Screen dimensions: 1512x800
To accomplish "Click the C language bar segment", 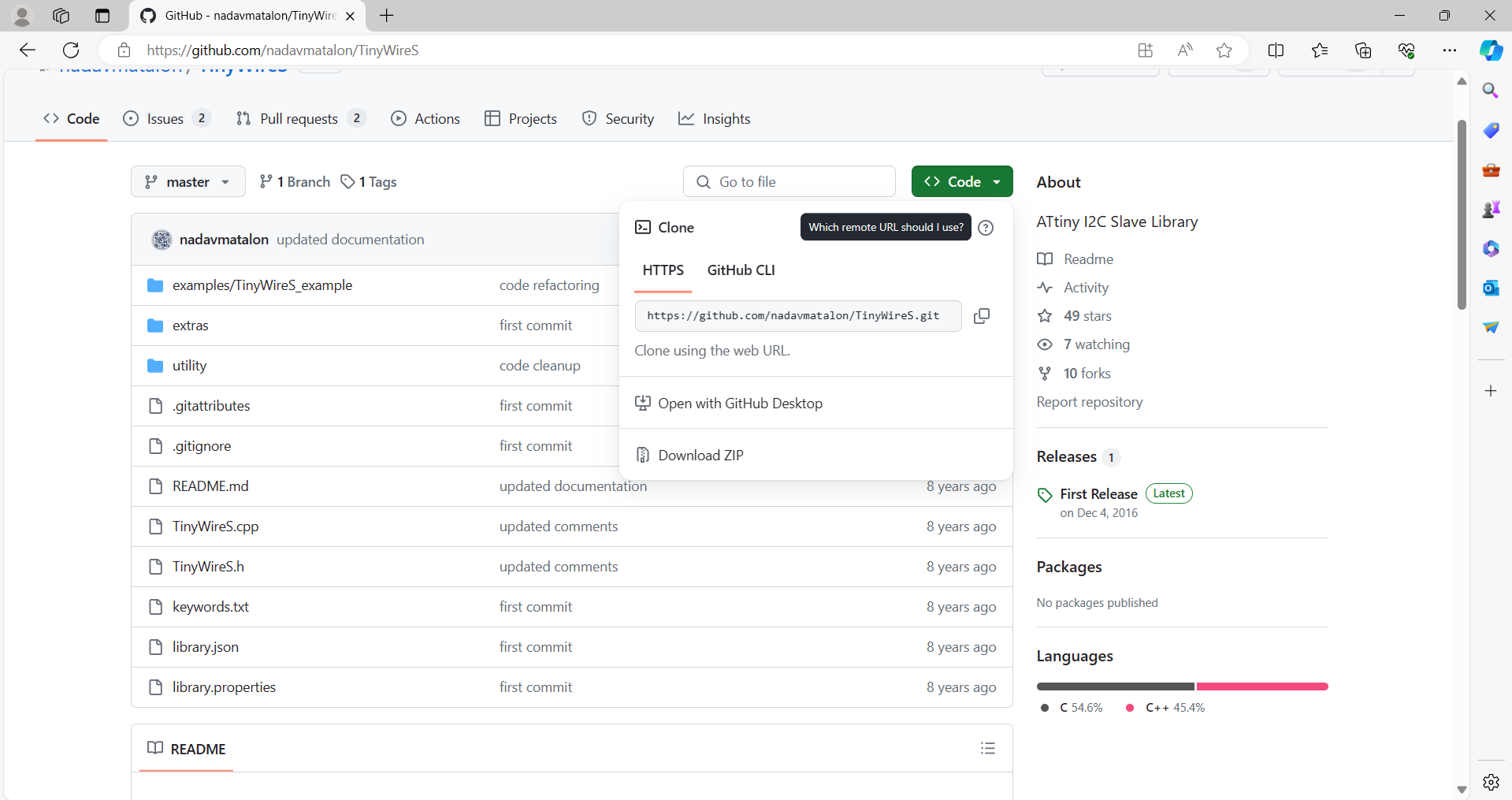I will [x=1116, y=687].
